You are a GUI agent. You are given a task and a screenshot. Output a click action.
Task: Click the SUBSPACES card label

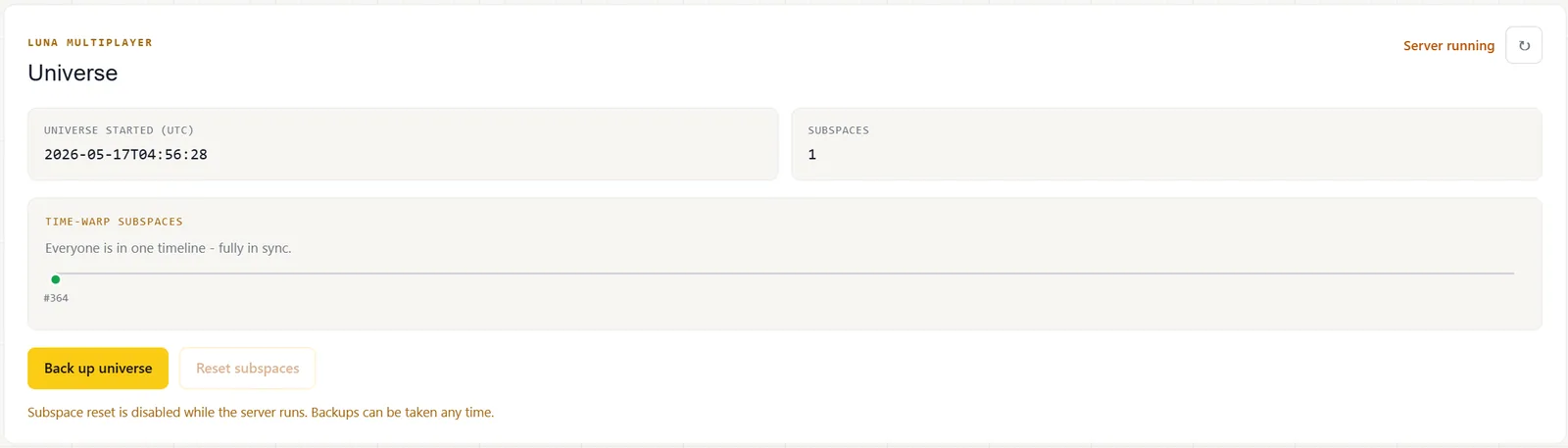(838, 130)
